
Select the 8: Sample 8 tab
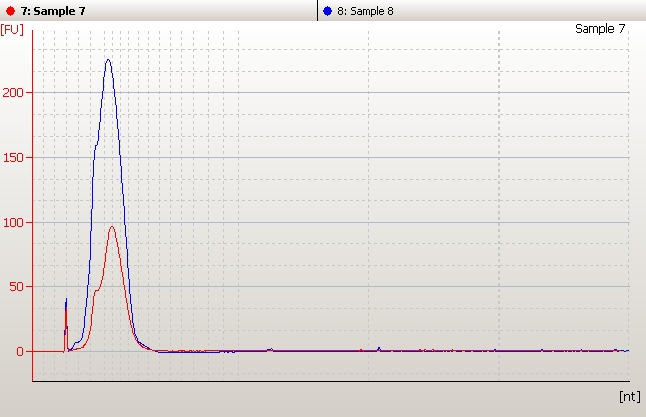point(482,11)
